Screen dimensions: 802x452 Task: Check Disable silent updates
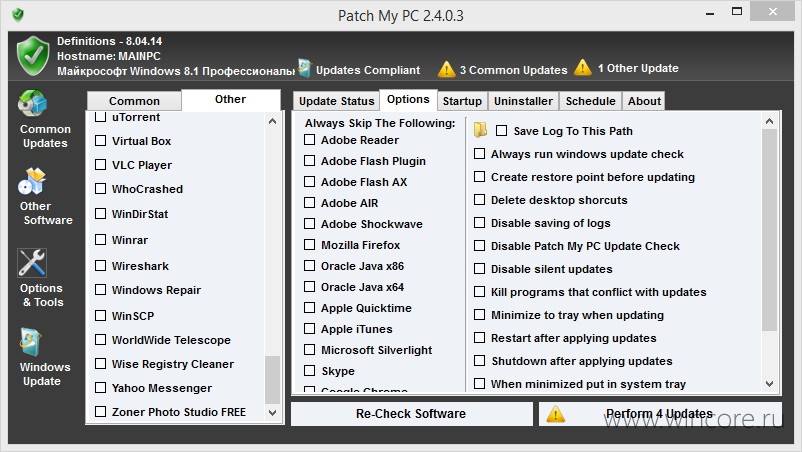click(x=479, y=268)
